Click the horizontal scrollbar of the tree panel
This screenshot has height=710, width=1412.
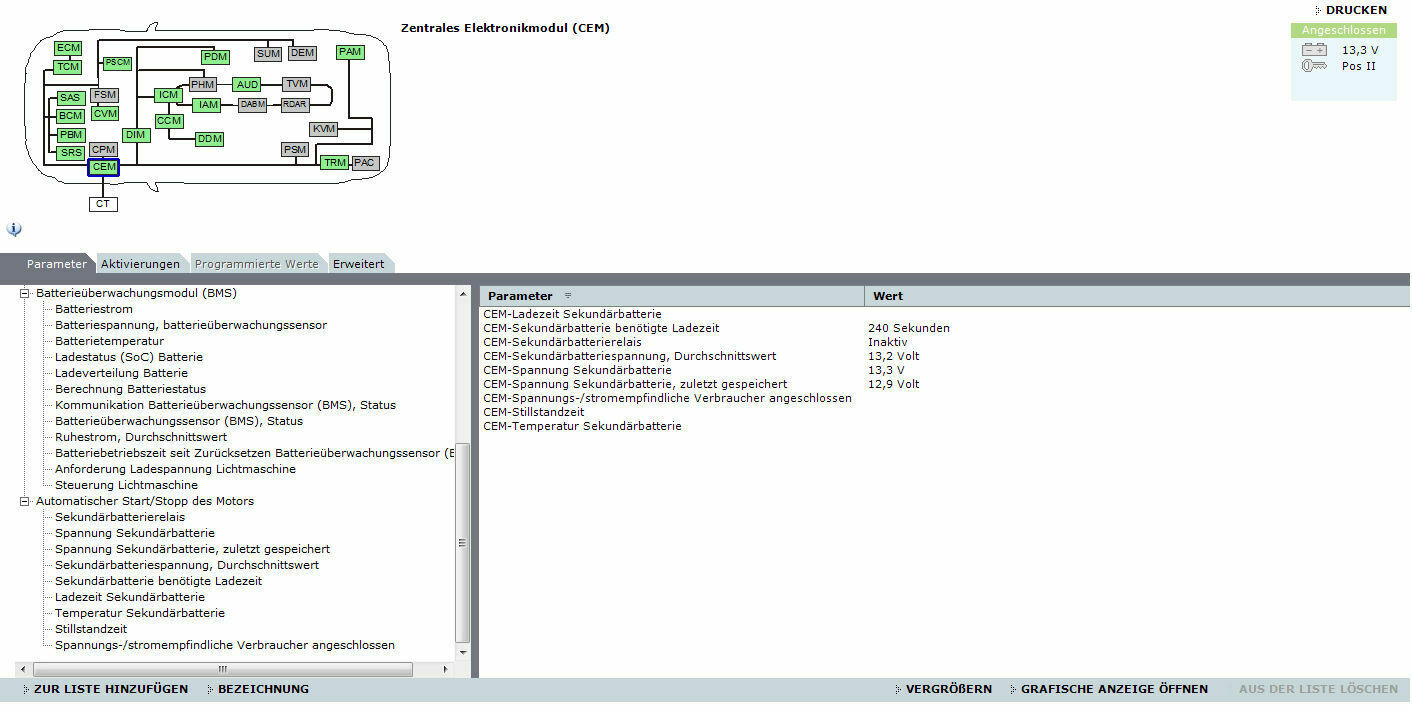tap(222, 669)
